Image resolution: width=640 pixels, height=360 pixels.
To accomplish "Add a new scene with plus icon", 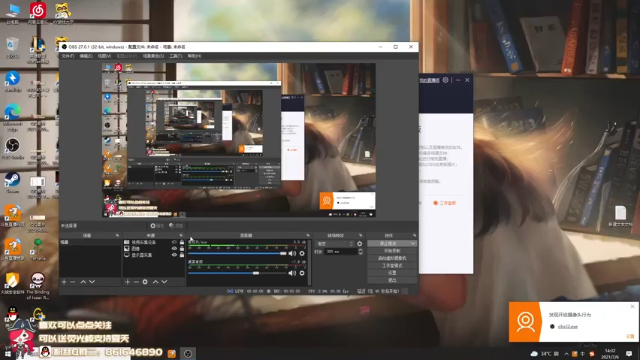I will 64,282.
